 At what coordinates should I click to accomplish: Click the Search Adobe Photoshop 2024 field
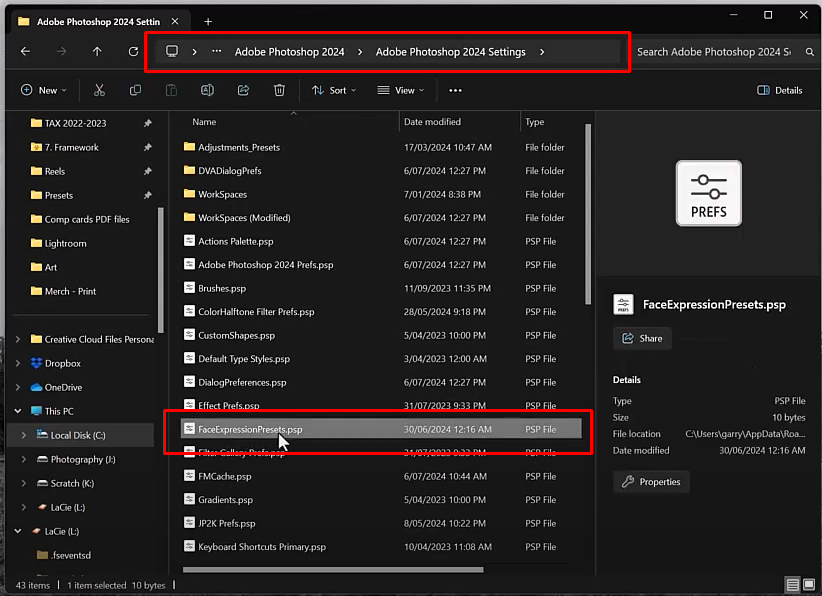[x=713, y=52]
